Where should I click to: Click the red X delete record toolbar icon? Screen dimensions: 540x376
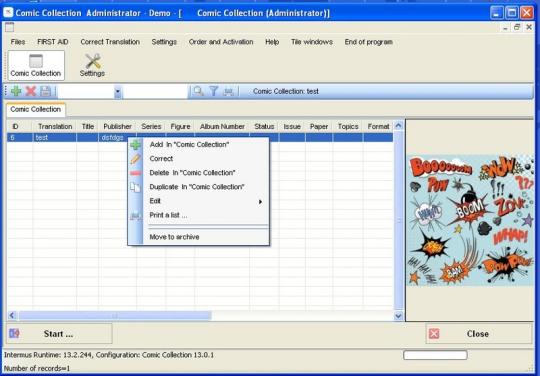pos(31,91)
